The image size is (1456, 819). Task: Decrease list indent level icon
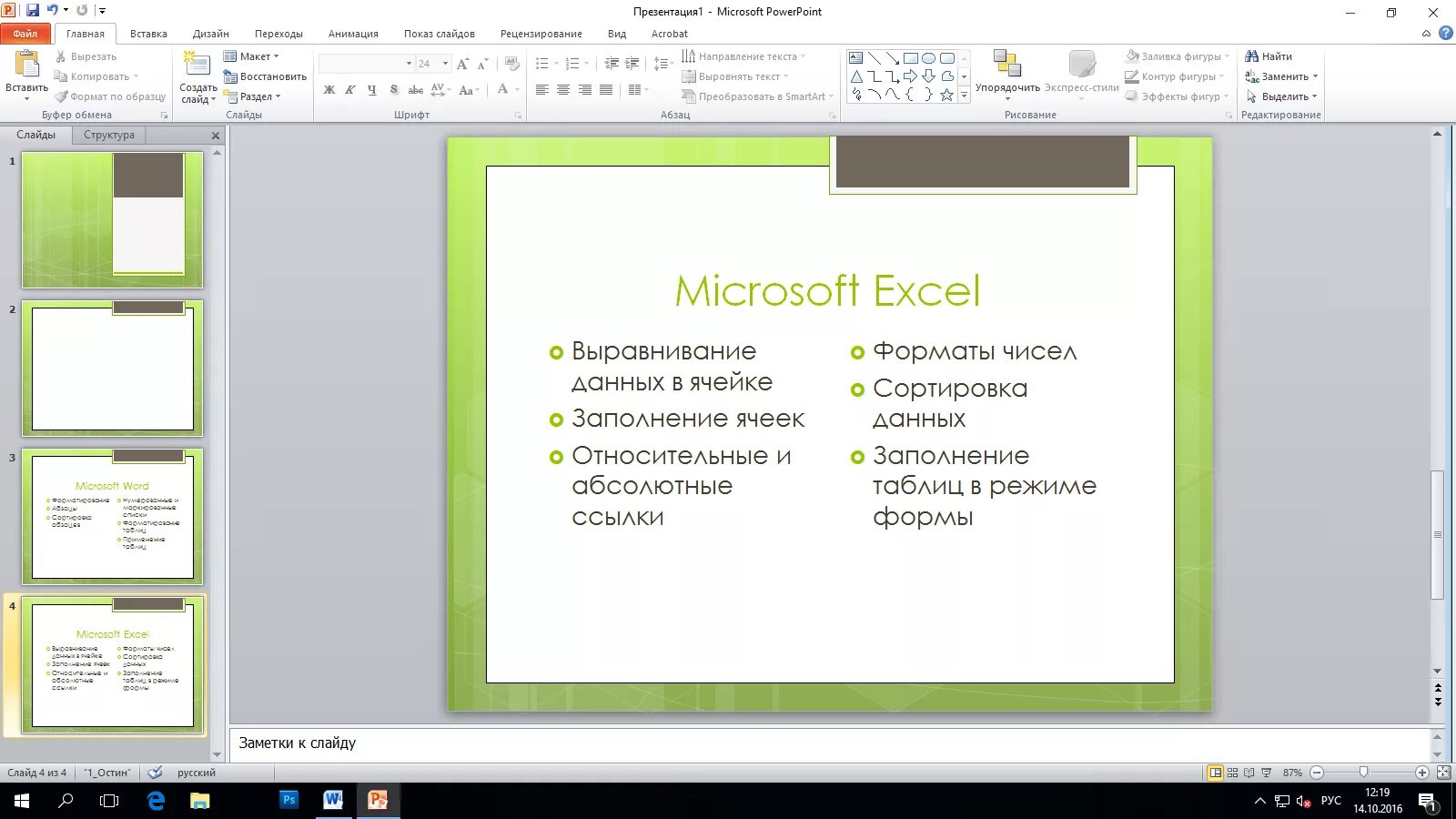pyautogui.click(x=612, y=64)
